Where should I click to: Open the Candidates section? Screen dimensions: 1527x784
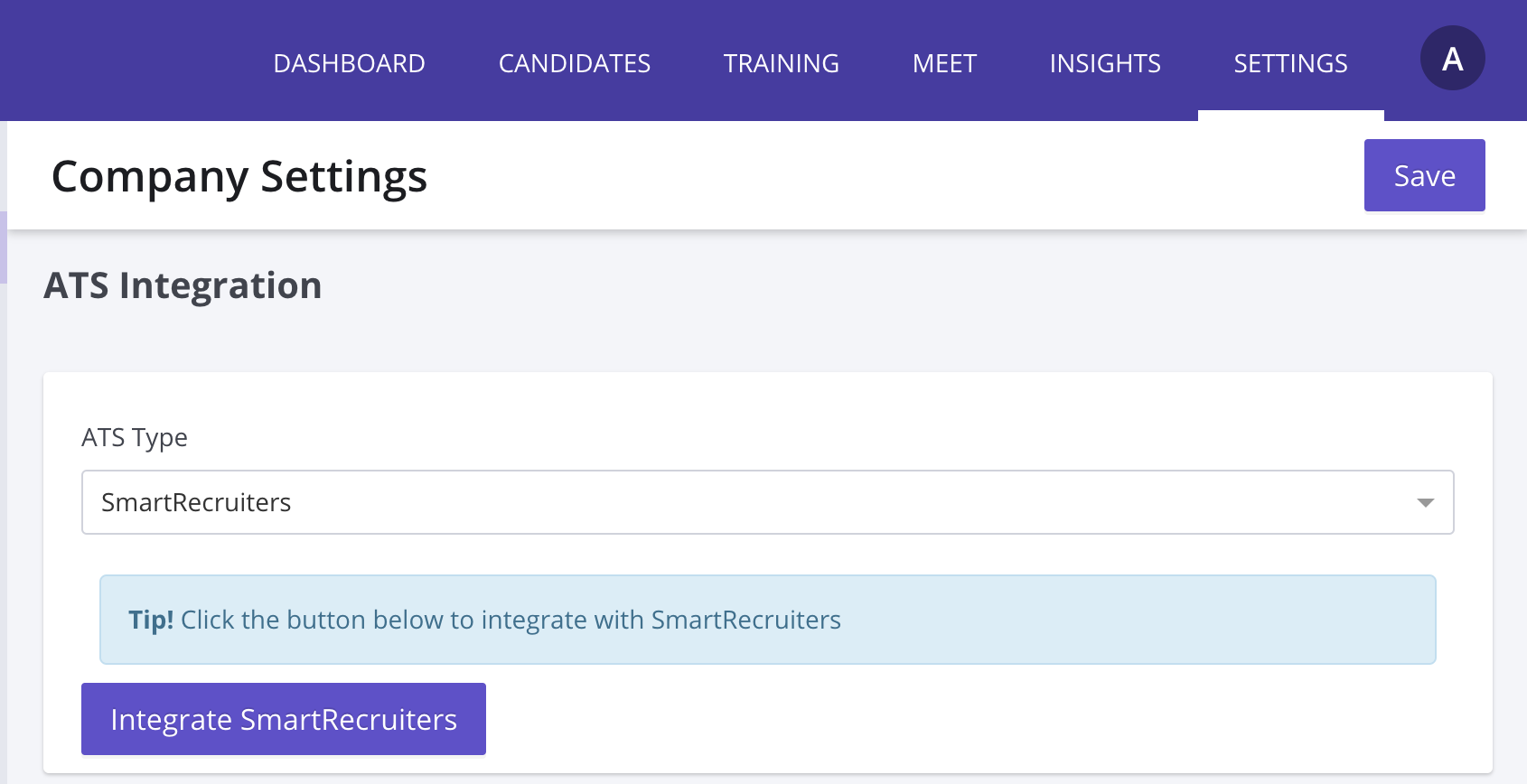(574, 63)
